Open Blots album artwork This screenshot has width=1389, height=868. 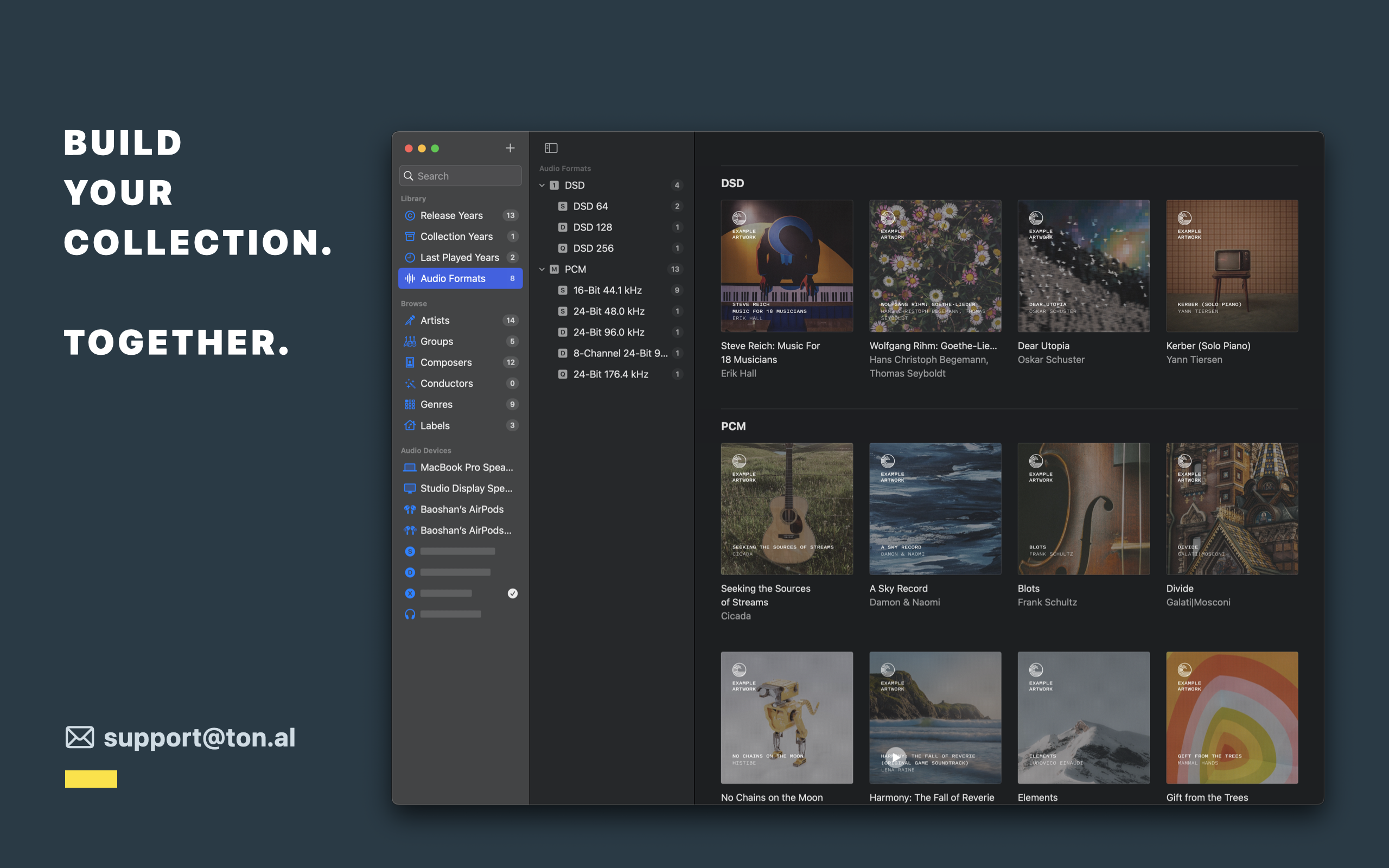(1084, 509)
